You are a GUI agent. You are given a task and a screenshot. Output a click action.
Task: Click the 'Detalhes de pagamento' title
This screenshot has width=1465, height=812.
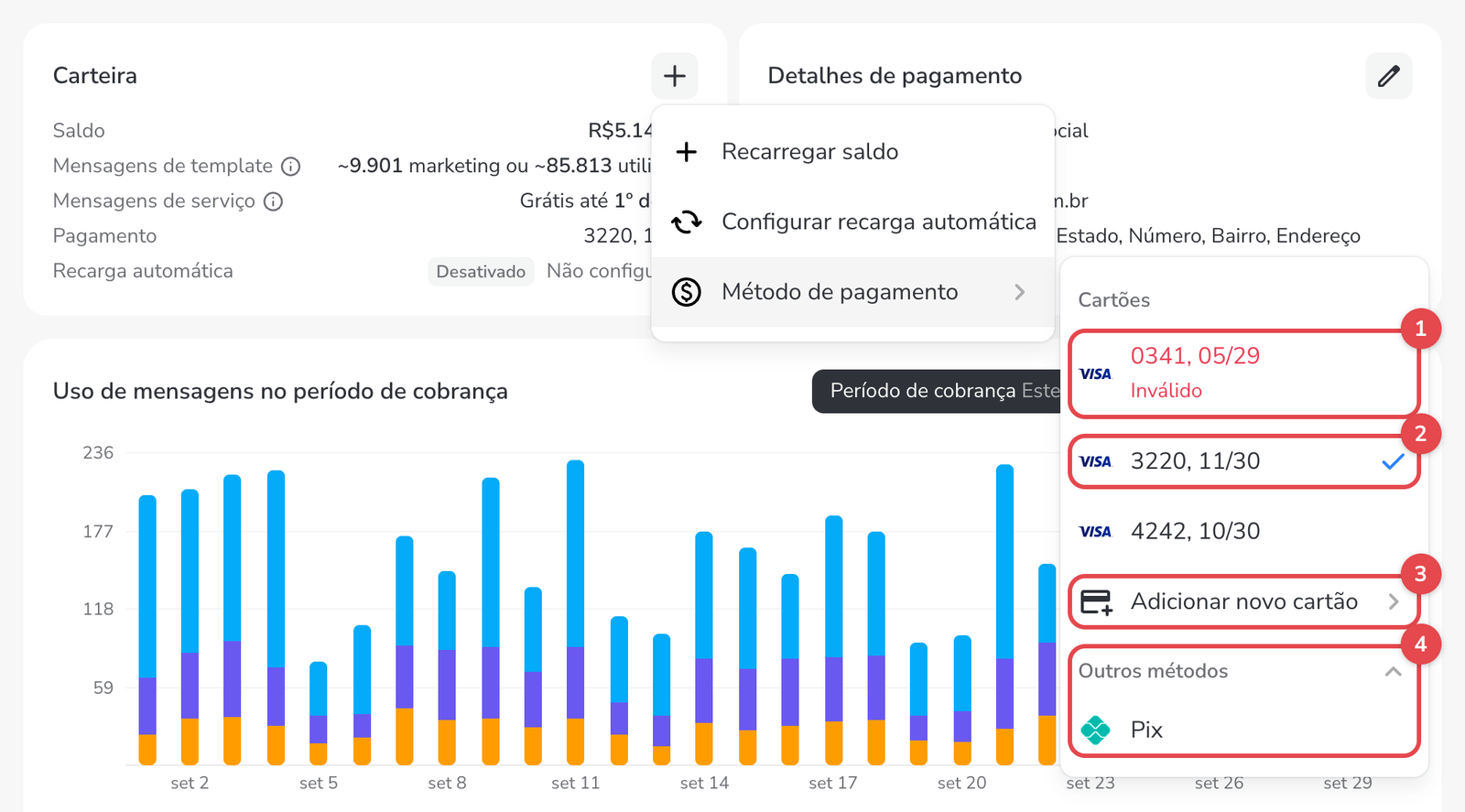pyautogui.click(x=895, y=75)
